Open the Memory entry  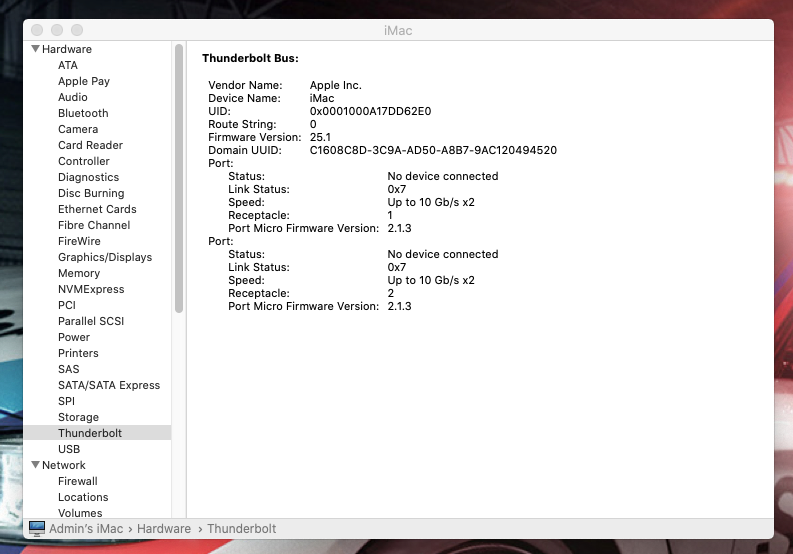pyautogui.click(x=79, y=273)
